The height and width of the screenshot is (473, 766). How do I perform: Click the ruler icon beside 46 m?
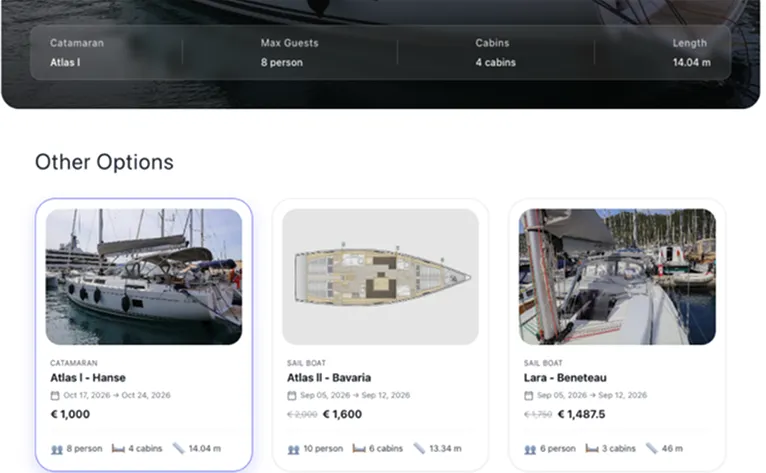[652, 448]
